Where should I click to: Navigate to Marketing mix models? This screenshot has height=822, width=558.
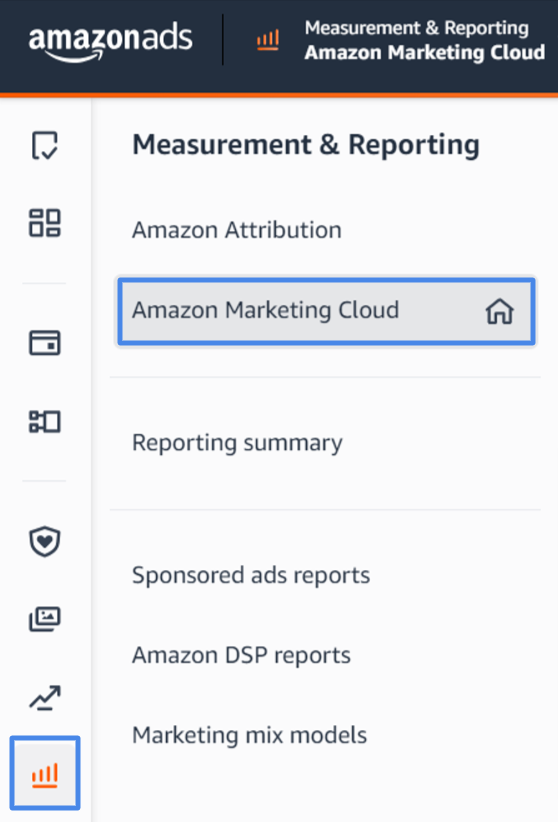point(250,735)
